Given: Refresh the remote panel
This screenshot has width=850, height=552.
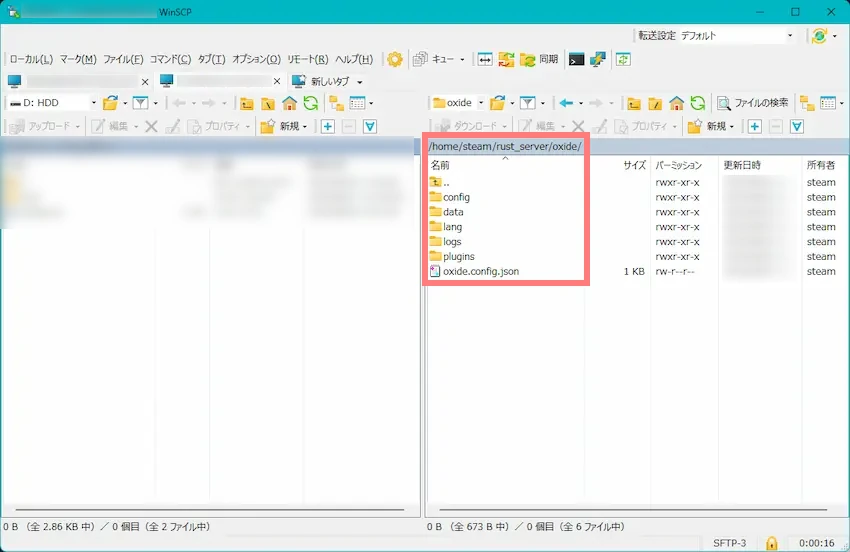Looking at the screenshot, I should click(x=698, y=102).
